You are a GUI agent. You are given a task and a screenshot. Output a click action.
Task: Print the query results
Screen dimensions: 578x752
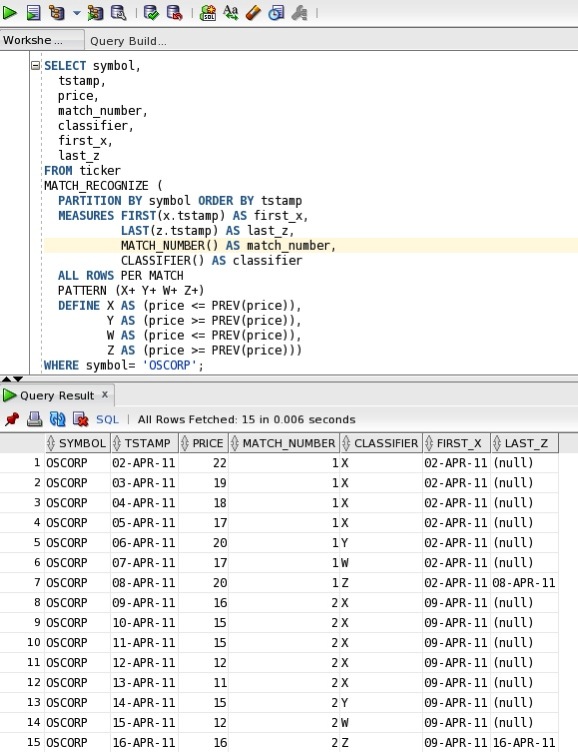(x=35, y=419)
